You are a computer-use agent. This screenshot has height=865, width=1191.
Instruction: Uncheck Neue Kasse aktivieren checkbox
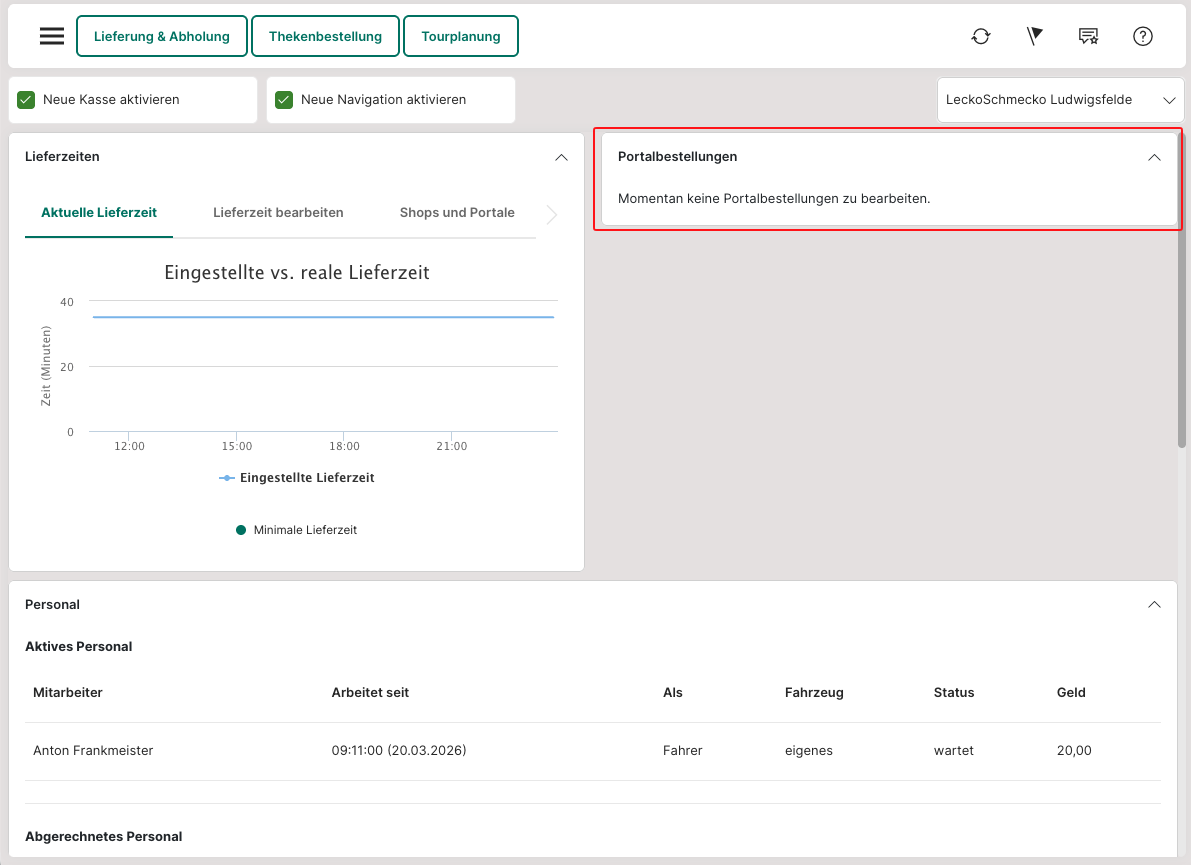(27, 100)
